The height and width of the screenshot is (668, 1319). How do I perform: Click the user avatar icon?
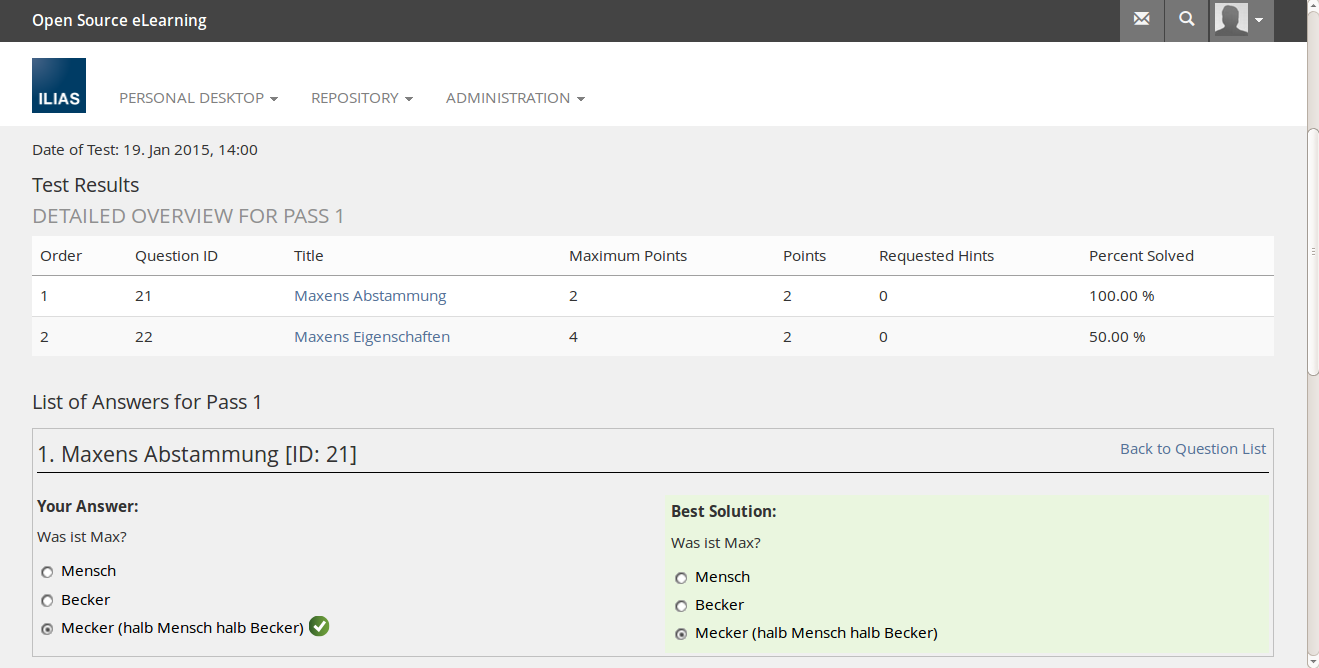pyautogui.click(x=1231, y=20)
